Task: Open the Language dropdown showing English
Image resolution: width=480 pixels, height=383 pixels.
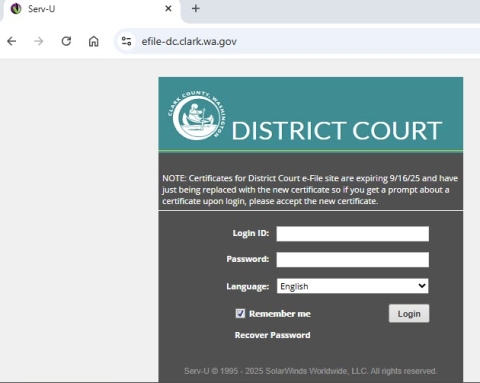Action: [x=353, y=286]
